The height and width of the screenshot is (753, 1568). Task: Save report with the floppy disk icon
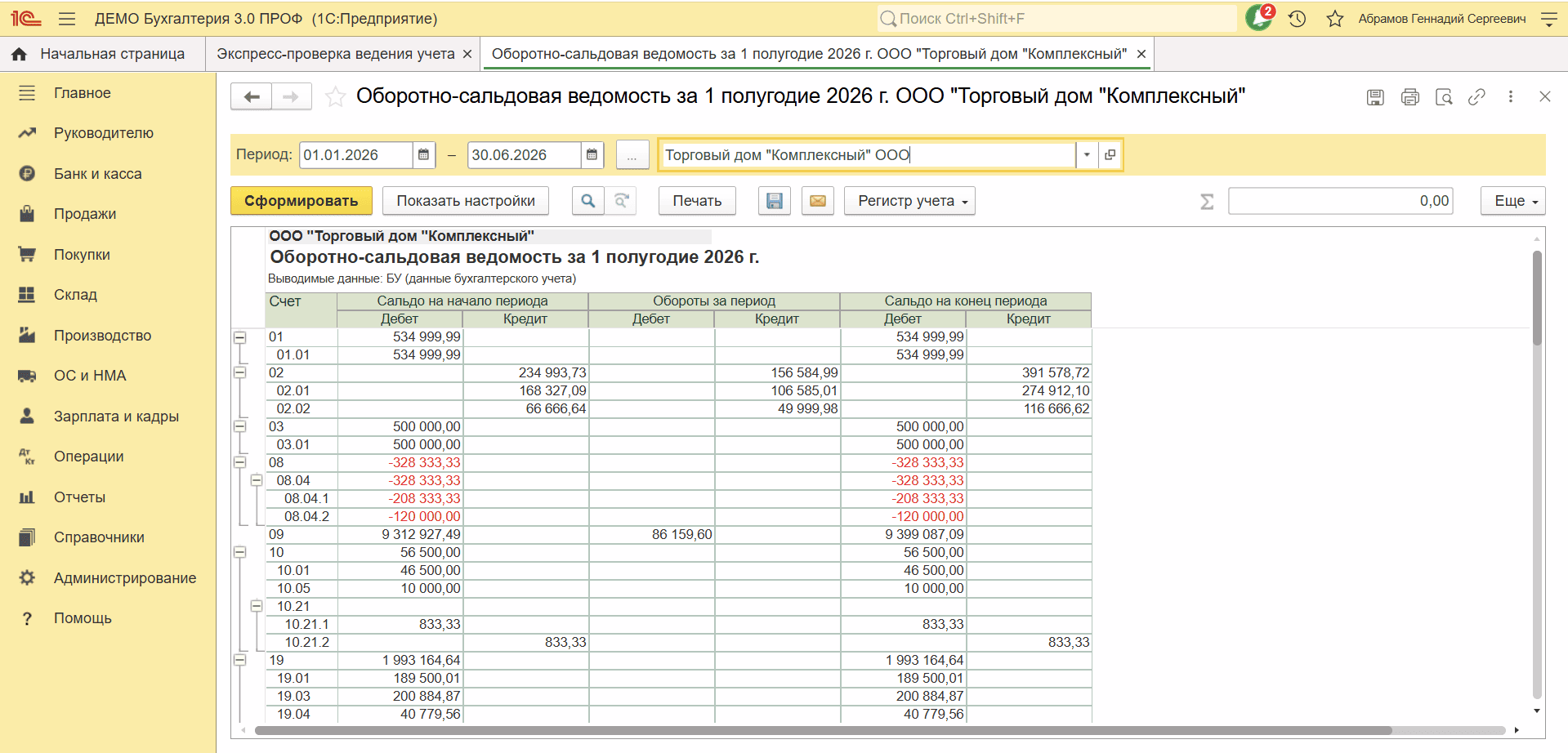(x=775, y=201)
